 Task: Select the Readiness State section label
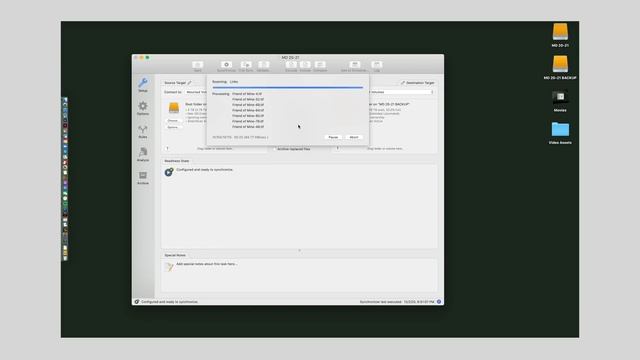[x=177, y=161]
